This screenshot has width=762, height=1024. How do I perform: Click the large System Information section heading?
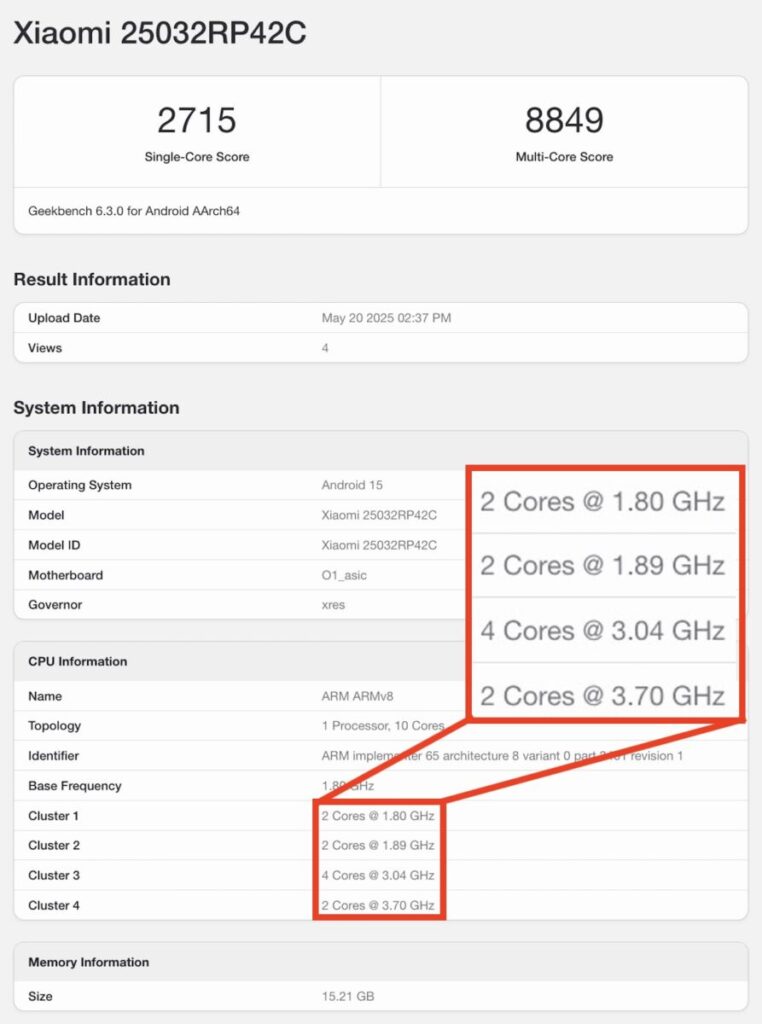pyautogui.click(x=96, y=408)
